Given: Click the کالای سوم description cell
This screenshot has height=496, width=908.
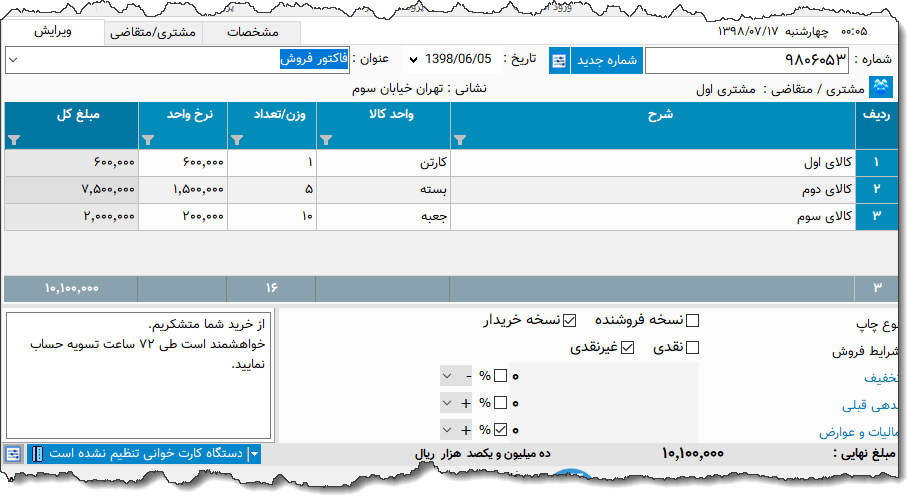Looking at the screenshot, I should [653, 216].
